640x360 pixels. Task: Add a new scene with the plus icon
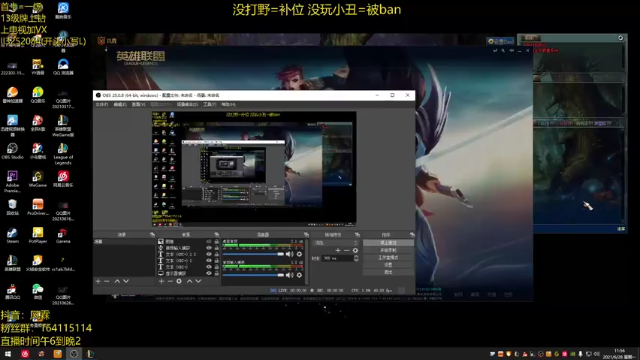click(98, 281)
